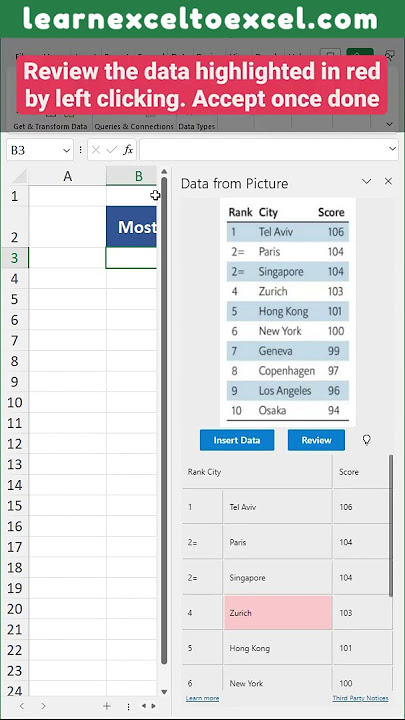This screenshot has width=405, height=720.
Task: Click the Insert Data button
Action: (x=237, y=440)
